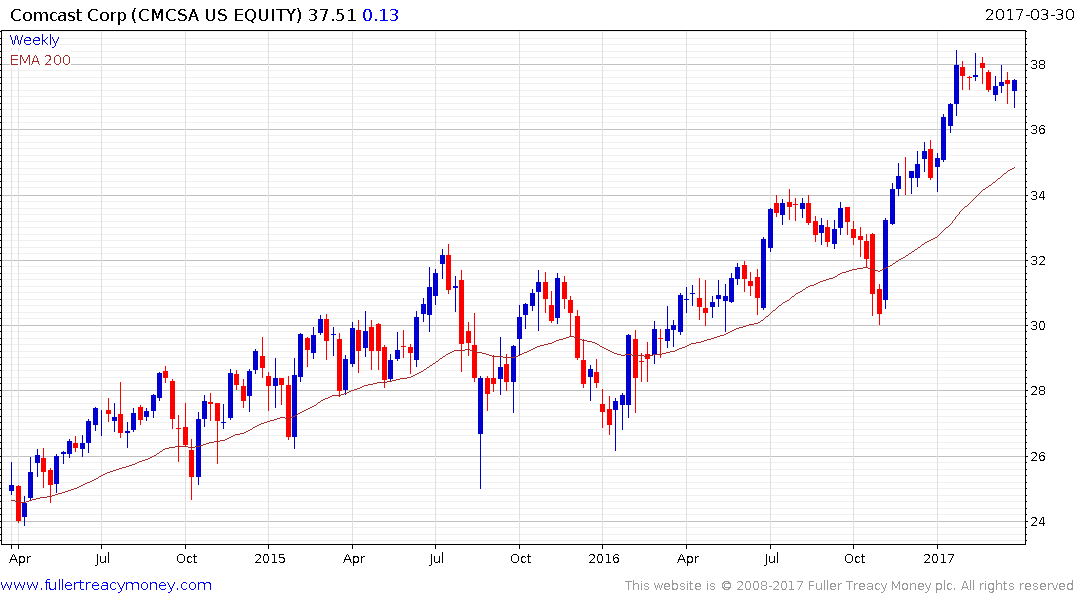Click the 2017-03-30 date label
The width and height of the screenshot is (1075, 600).
click(x=1028, y=14)
